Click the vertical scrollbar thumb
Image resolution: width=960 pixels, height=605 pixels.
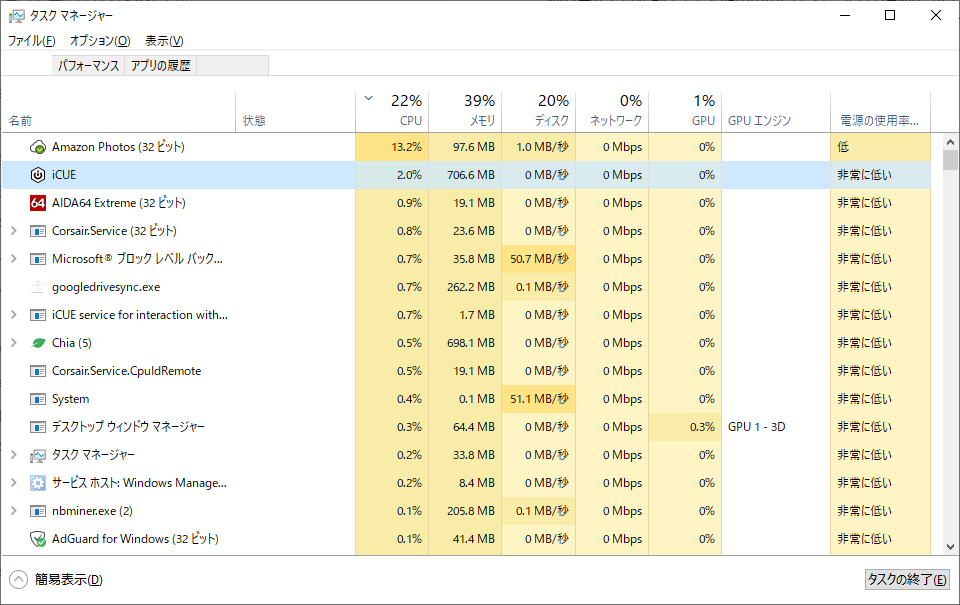click(x=950, y=160)
